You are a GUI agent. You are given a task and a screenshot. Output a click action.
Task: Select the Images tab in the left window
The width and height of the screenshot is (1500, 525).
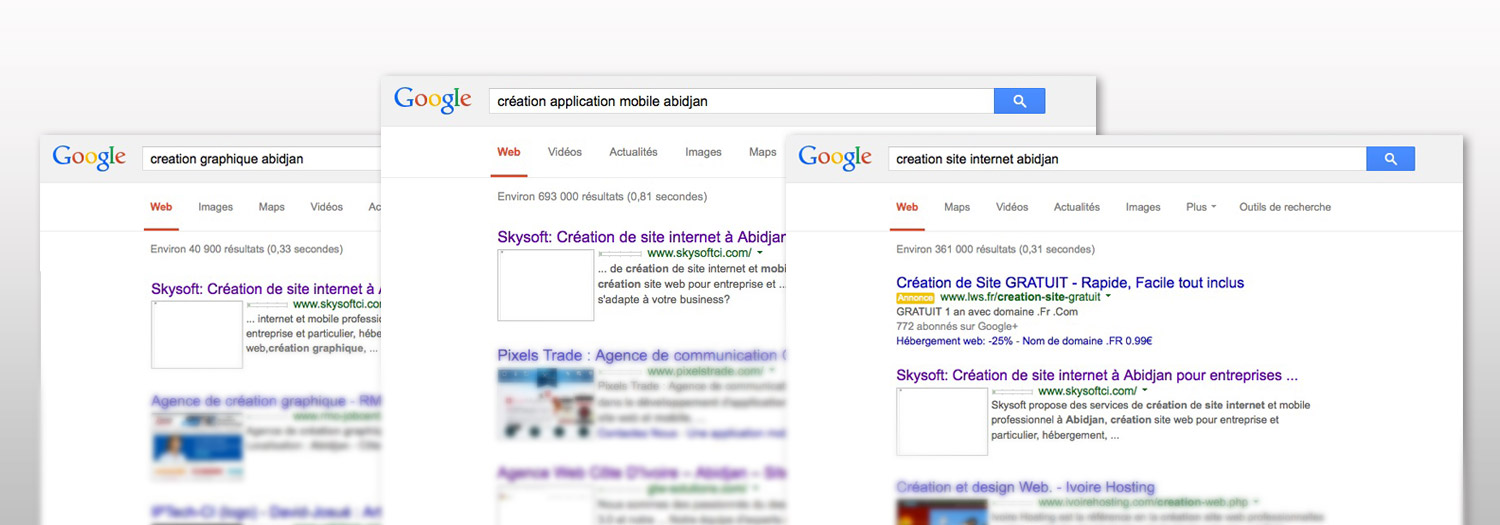[215, 207]
